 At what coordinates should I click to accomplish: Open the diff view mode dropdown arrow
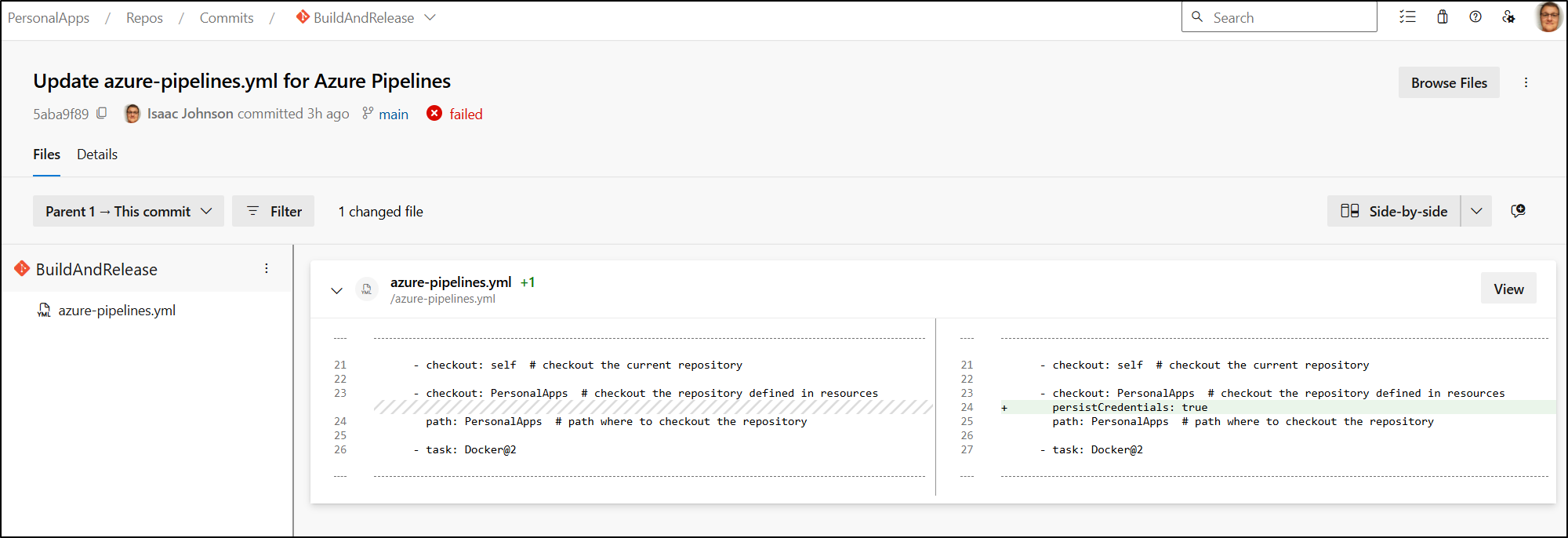tap(1476, 211)
